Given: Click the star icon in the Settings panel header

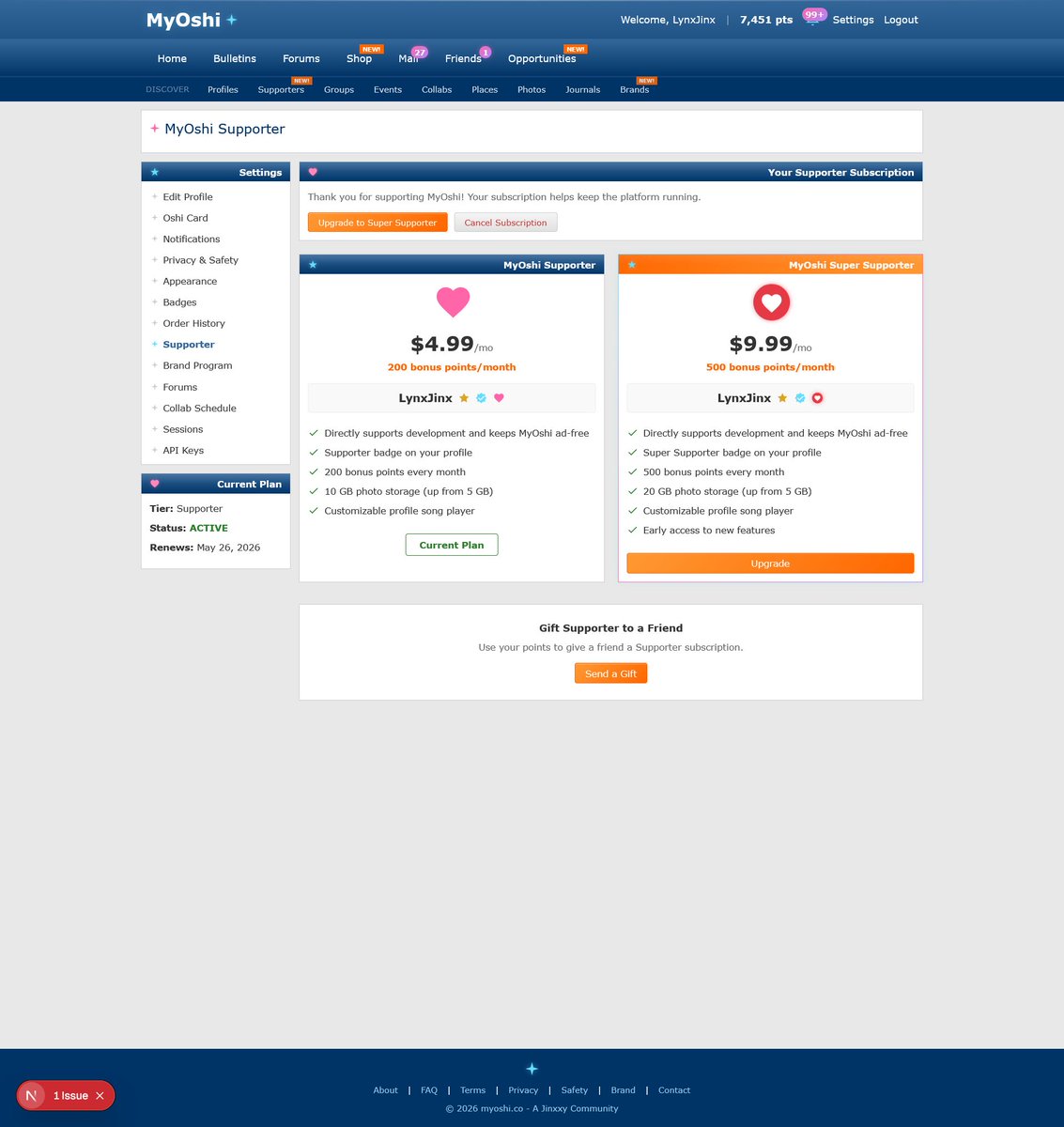Looking at the screenshot, I should (155, 172).
